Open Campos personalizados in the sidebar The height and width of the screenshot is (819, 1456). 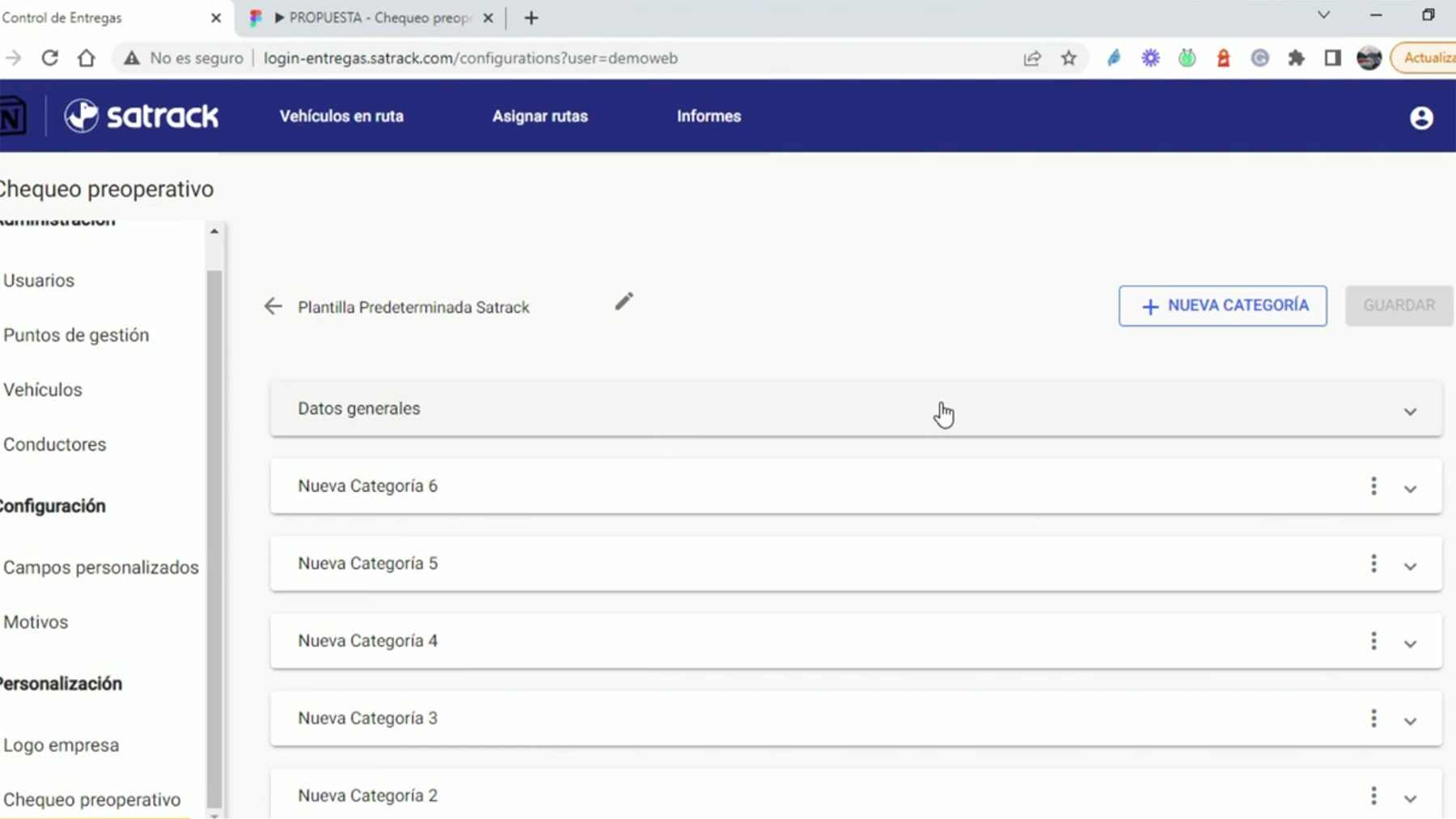101,567
